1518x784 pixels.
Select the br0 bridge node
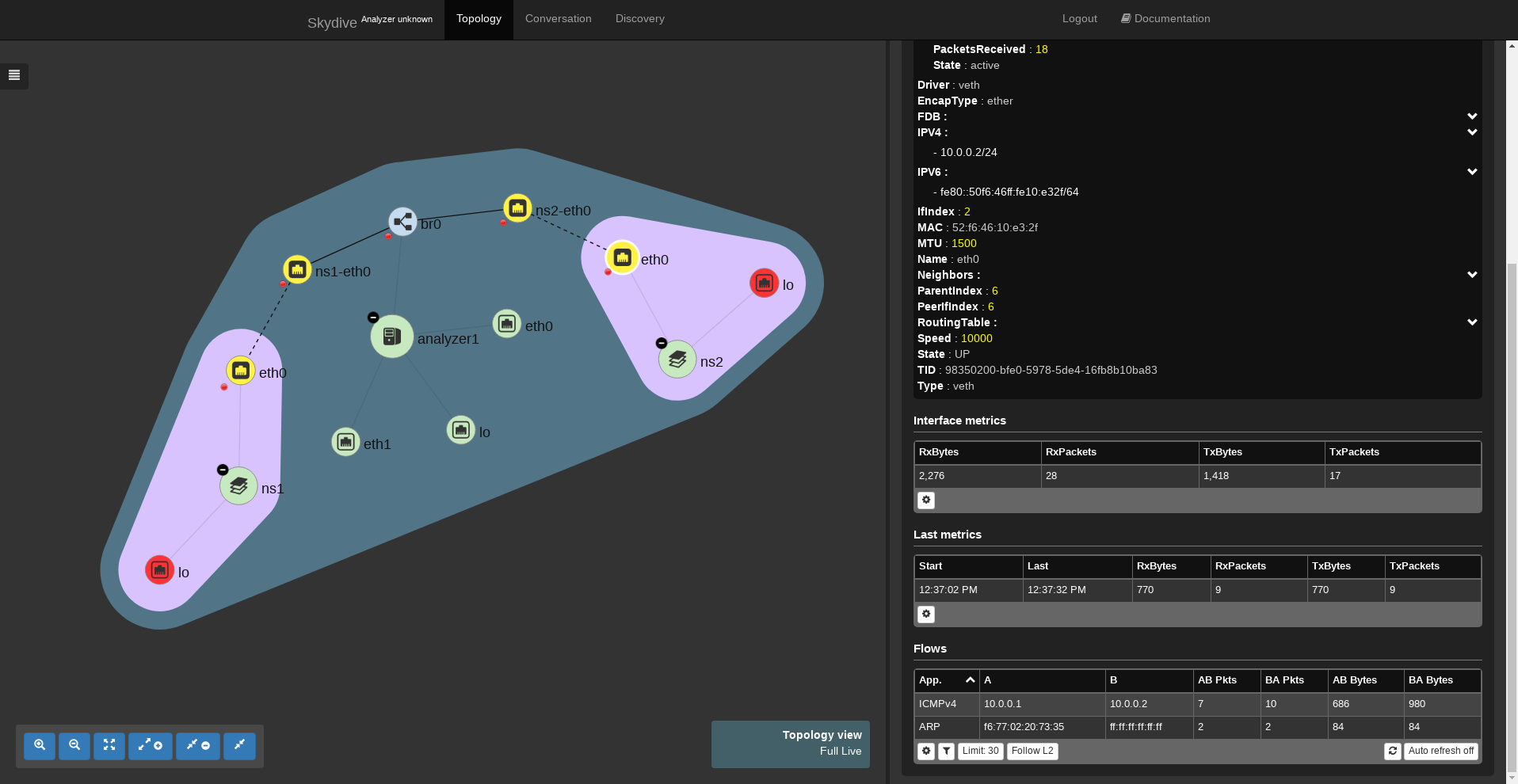[x=402, y=222]
